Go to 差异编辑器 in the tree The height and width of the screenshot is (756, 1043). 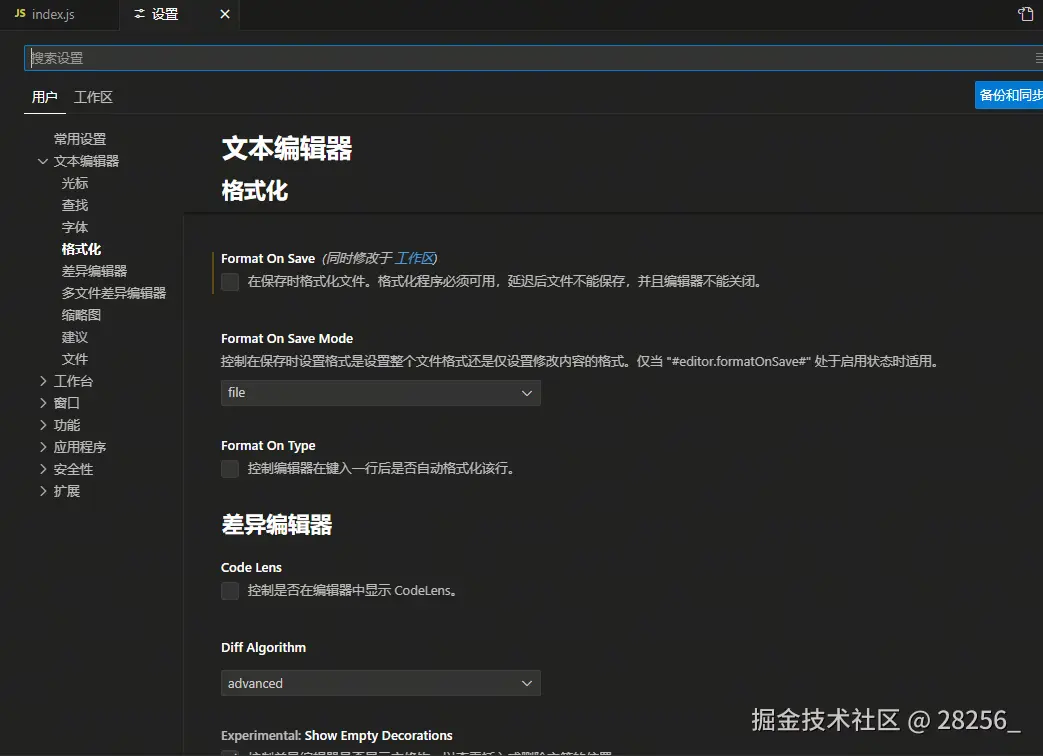[x=94, y=271]
